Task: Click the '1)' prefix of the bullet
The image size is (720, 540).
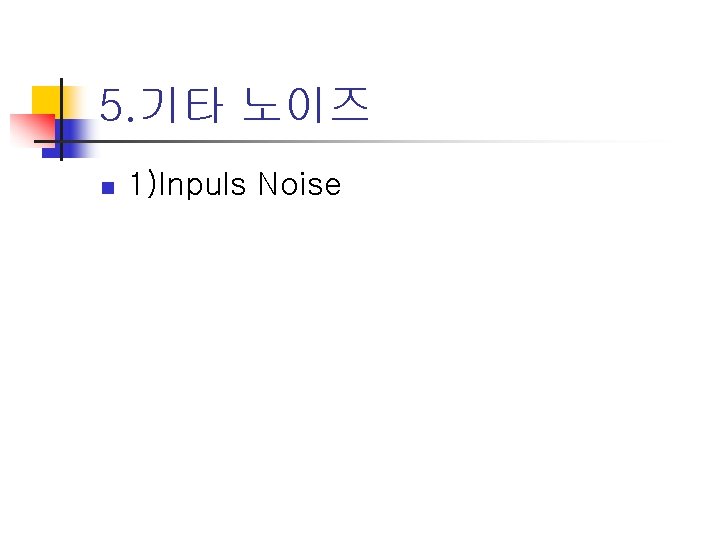Action: coord(143,185)
